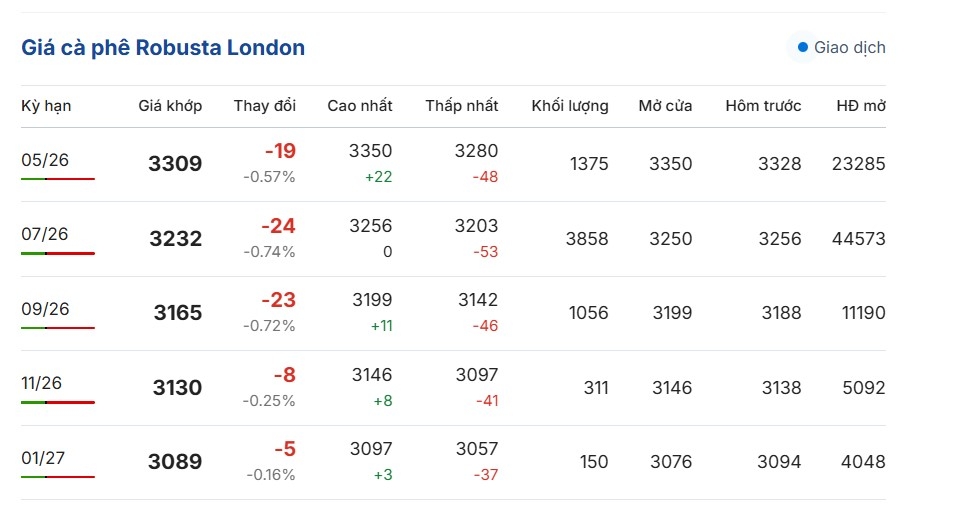
Task: Select the 07/26 contract term
Action: tap(45, 234)
